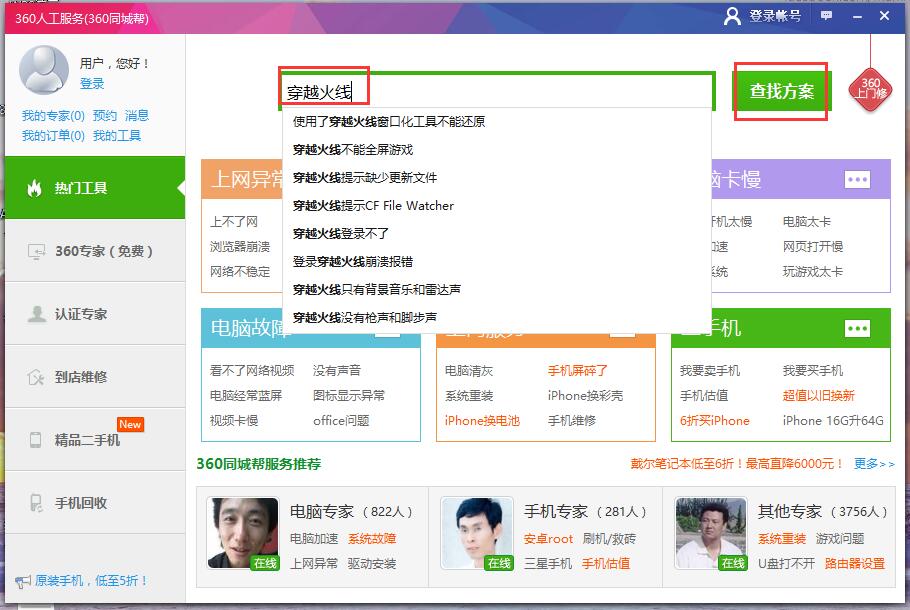The width and height of the screenshot is (910, 610).
Task: Click 超值以旧换新 link
Action: click(818, 396)
